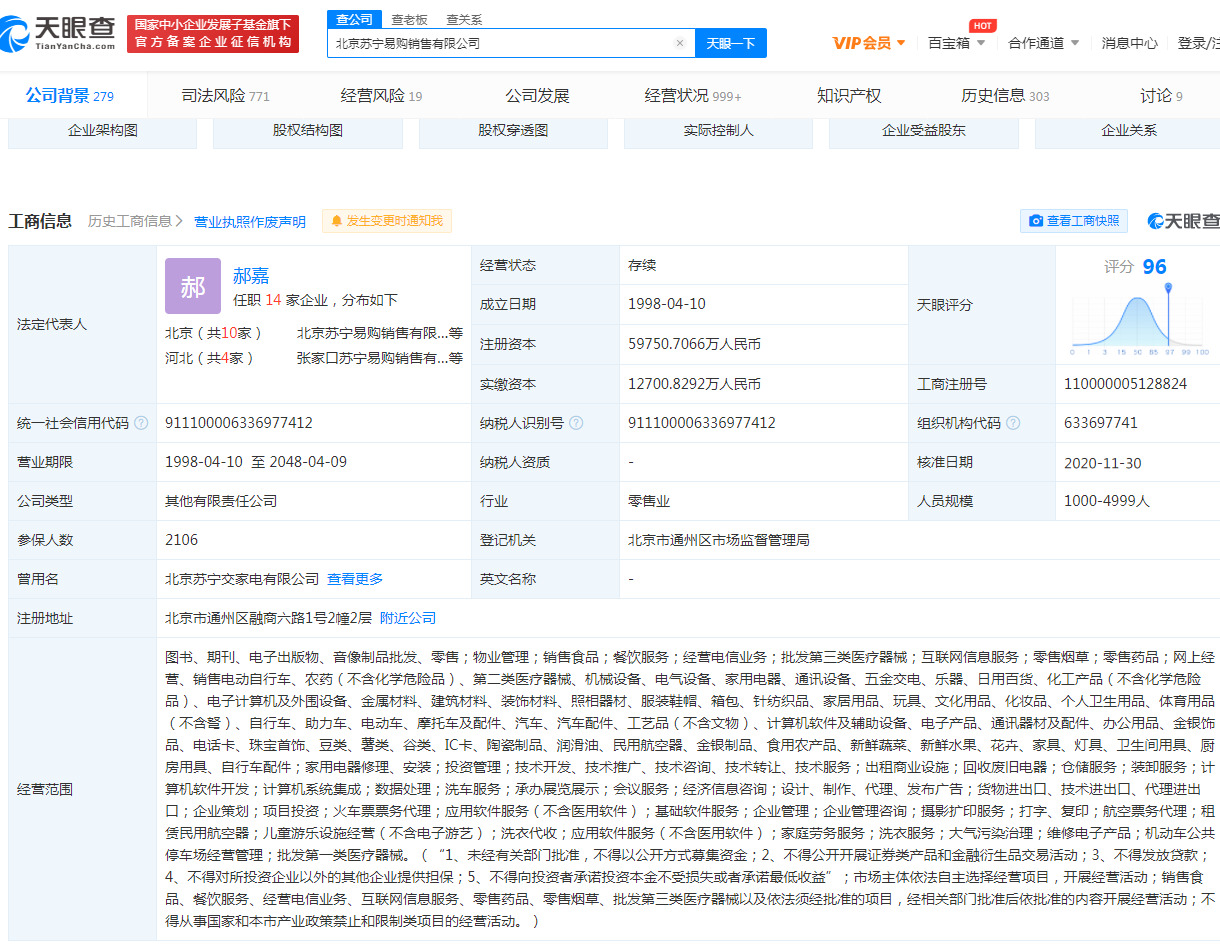Click the business status 存续

pos(641,265)
